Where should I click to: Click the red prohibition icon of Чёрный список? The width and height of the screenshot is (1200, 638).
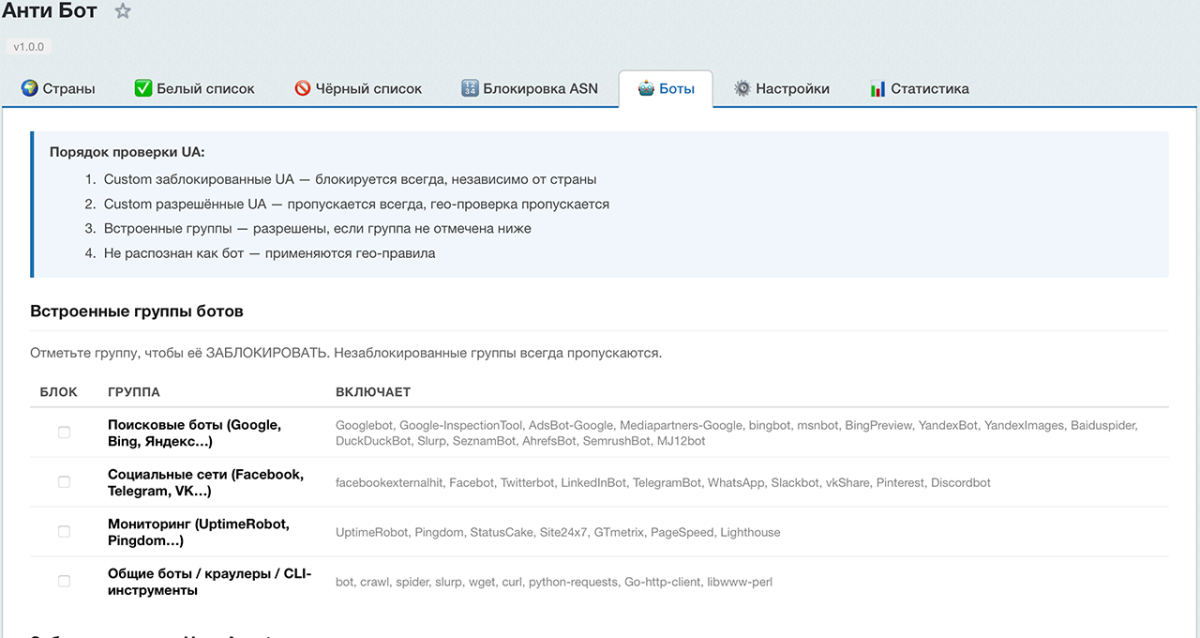click(x=303, y=88)
